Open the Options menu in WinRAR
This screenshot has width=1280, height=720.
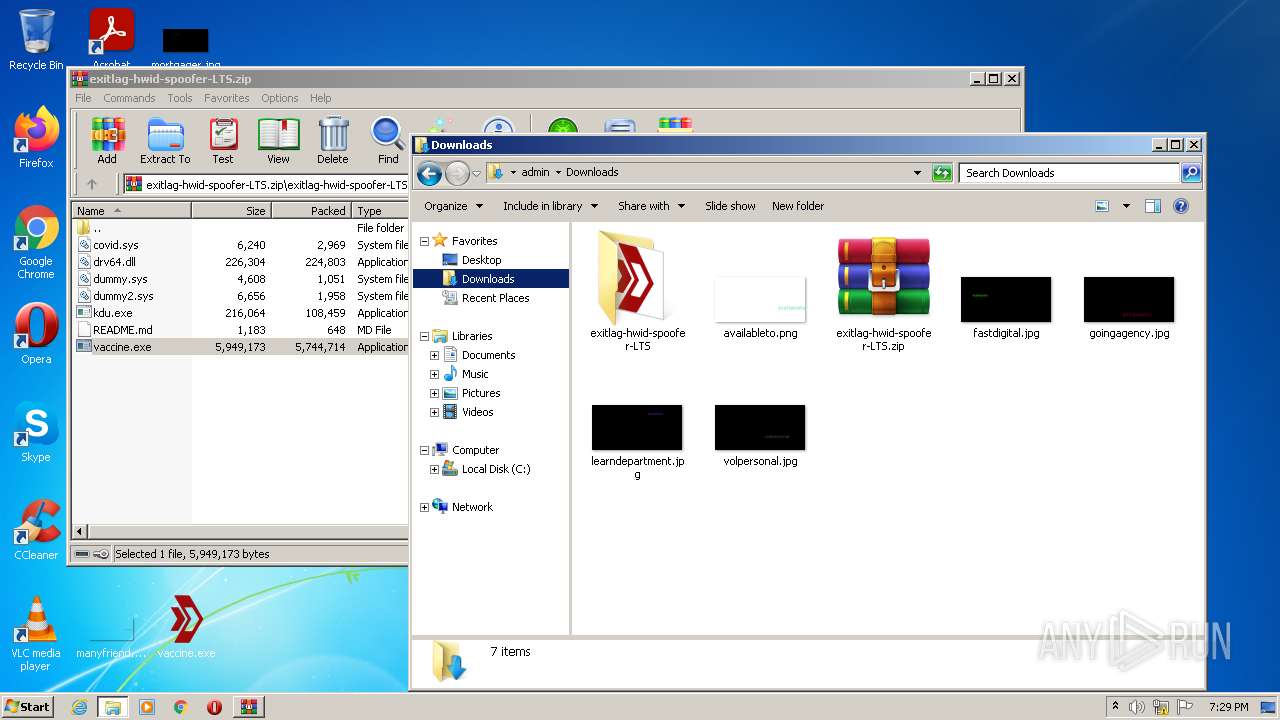pos(280,98)
